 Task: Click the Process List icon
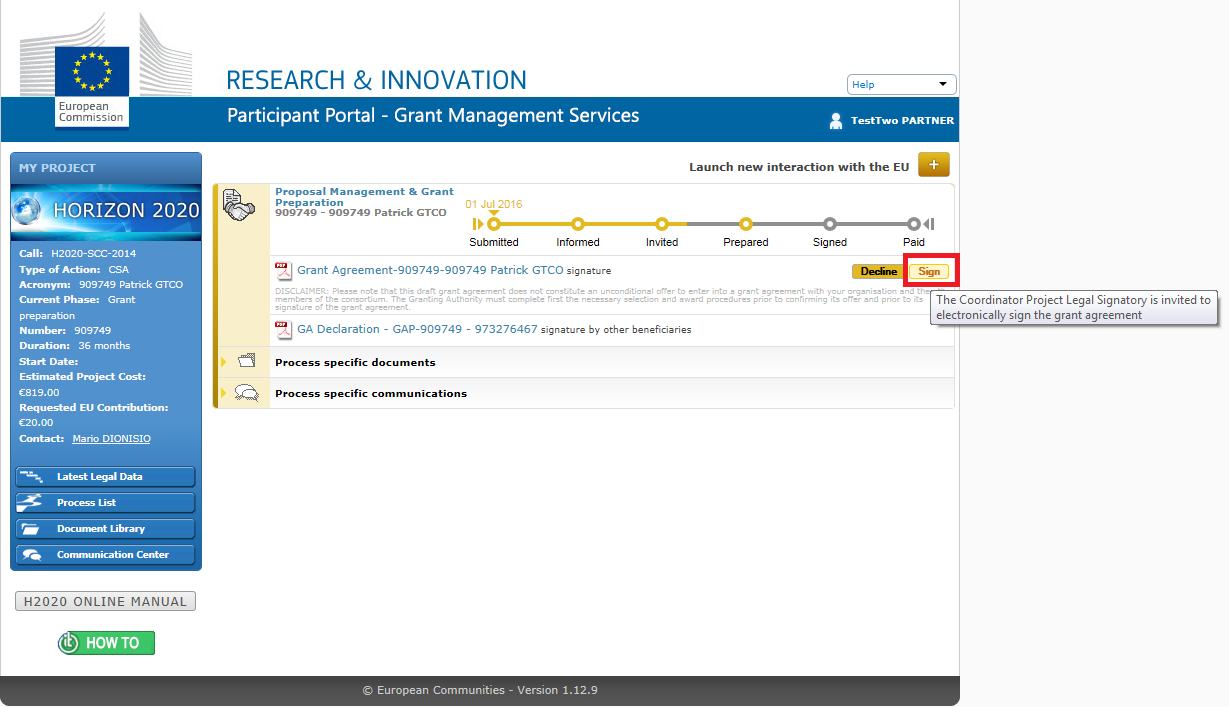tap(32, 503)
